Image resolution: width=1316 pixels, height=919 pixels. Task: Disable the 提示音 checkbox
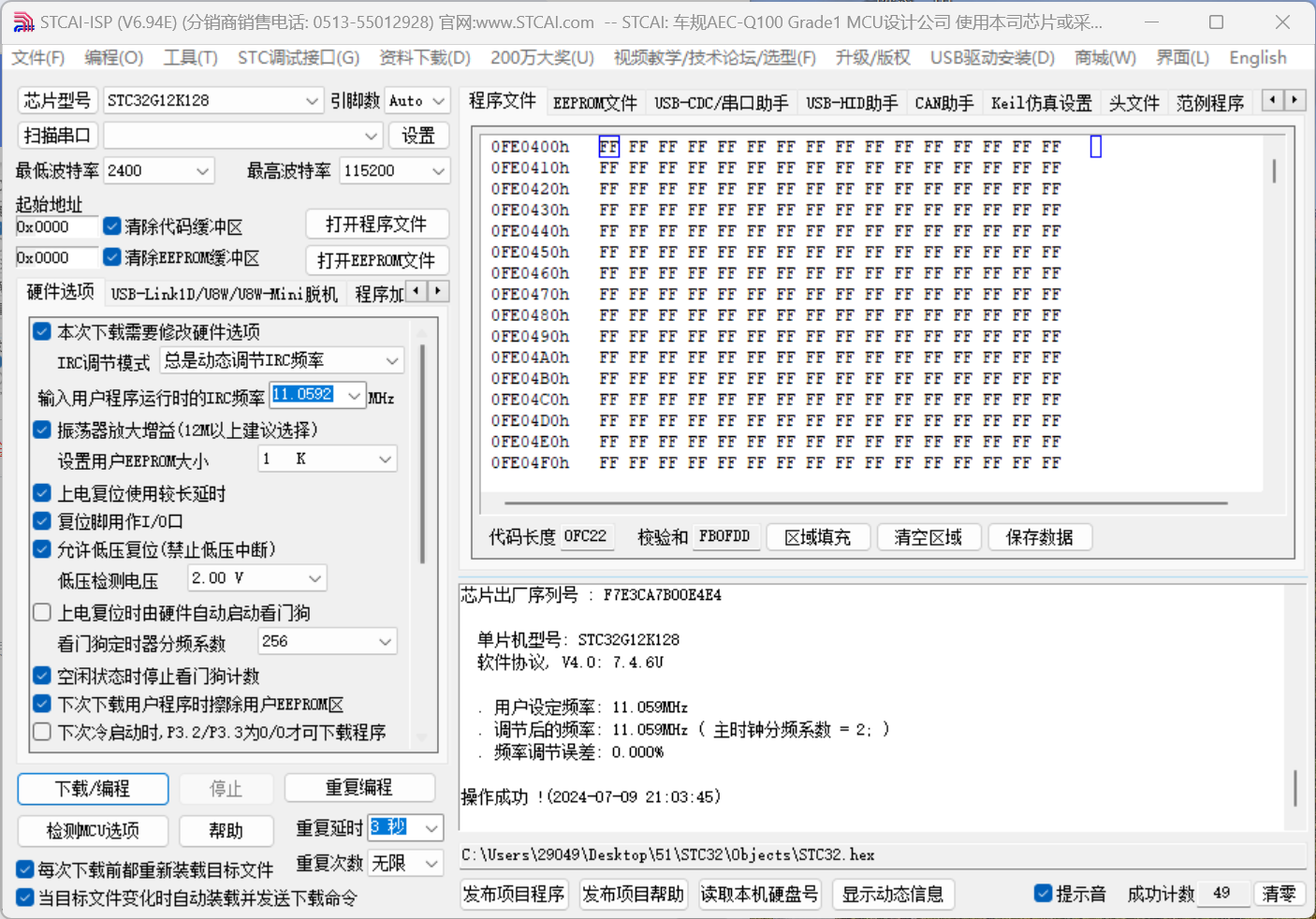pos(1043,894)
